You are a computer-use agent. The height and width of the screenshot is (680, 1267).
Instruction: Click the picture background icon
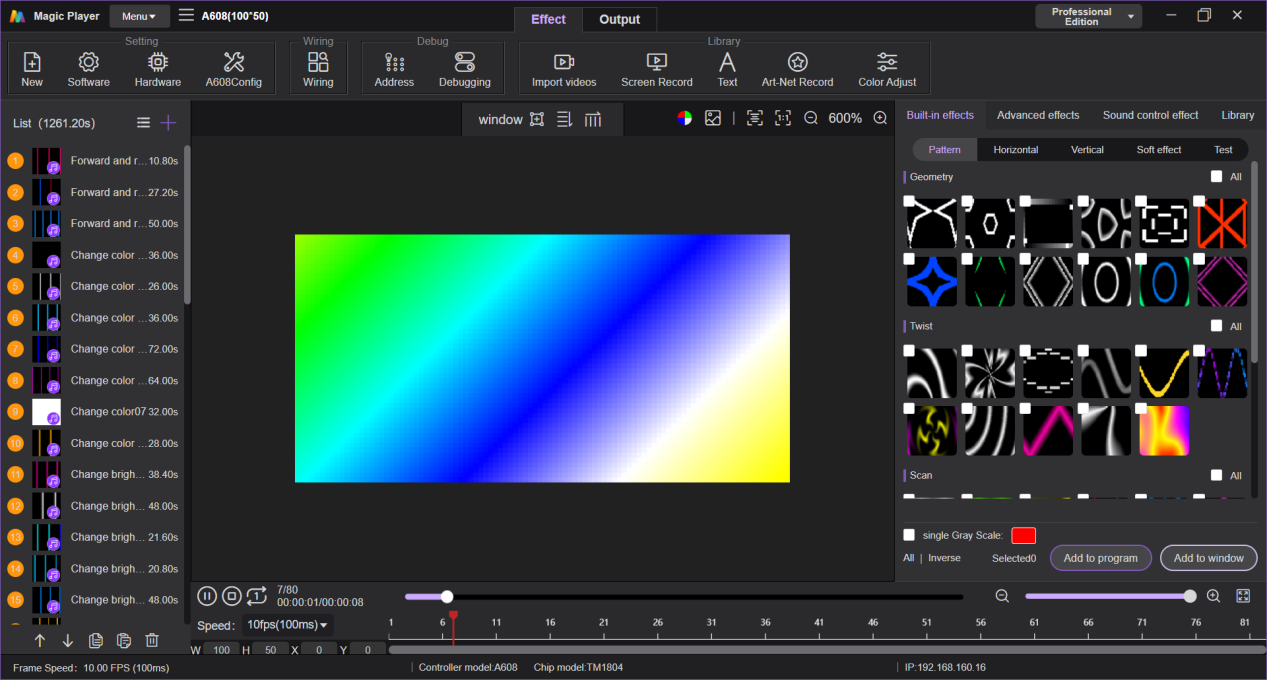(713, 118)
